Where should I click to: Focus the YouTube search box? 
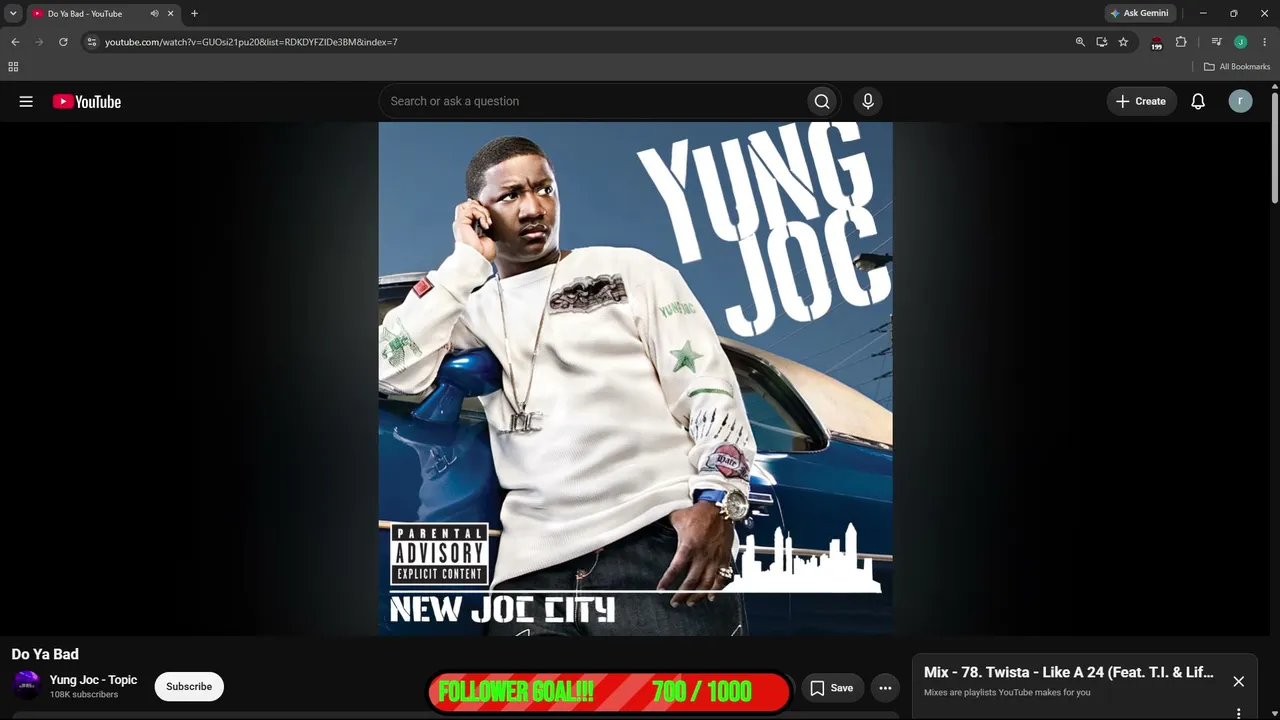point(593,101)
